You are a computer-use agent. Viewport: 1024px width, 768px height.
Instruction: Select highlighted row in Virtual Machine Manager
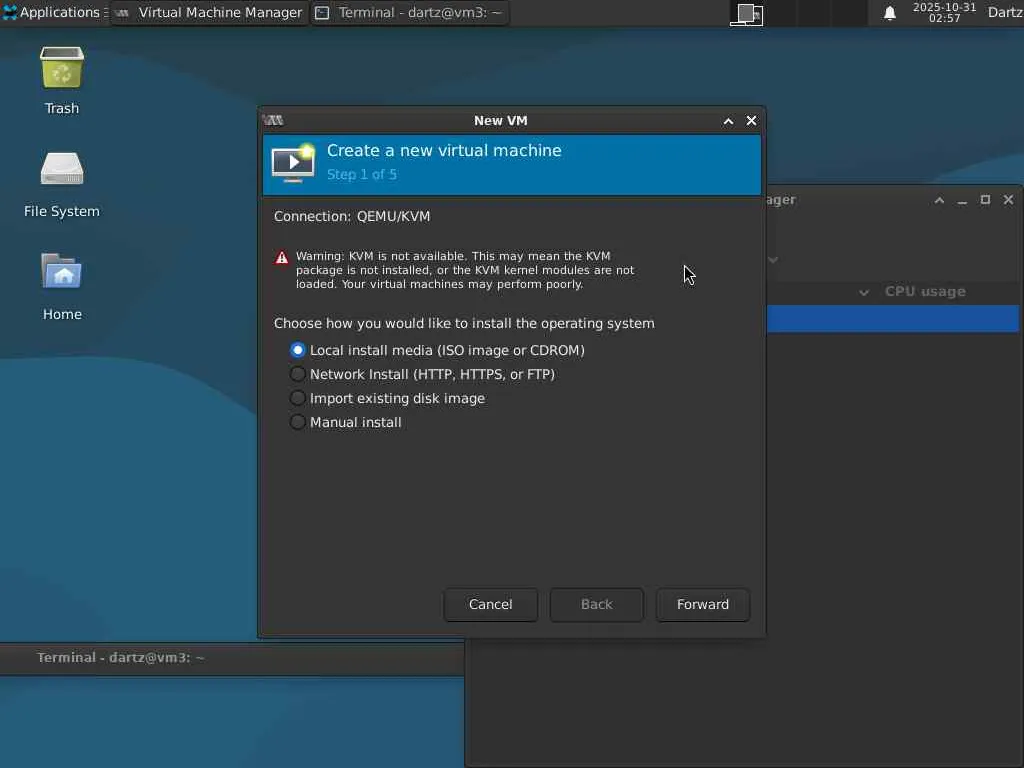892,319
